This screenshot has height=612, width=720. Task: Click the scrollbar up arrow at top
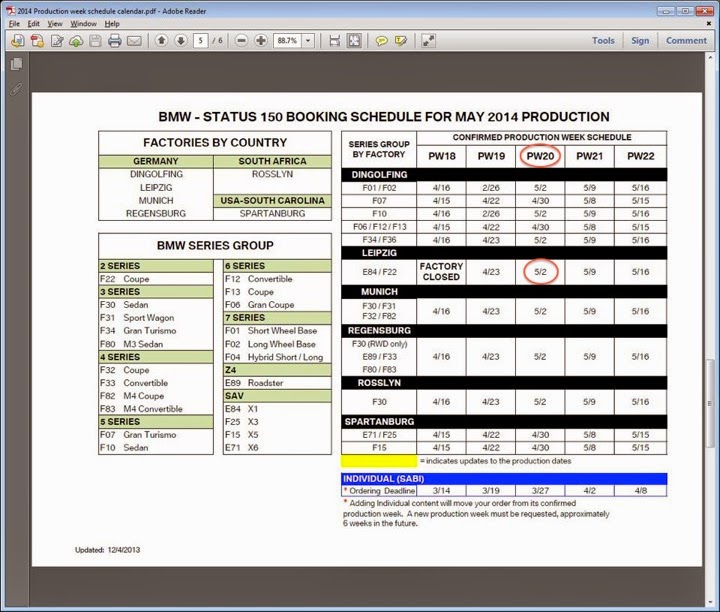(710, 56)
